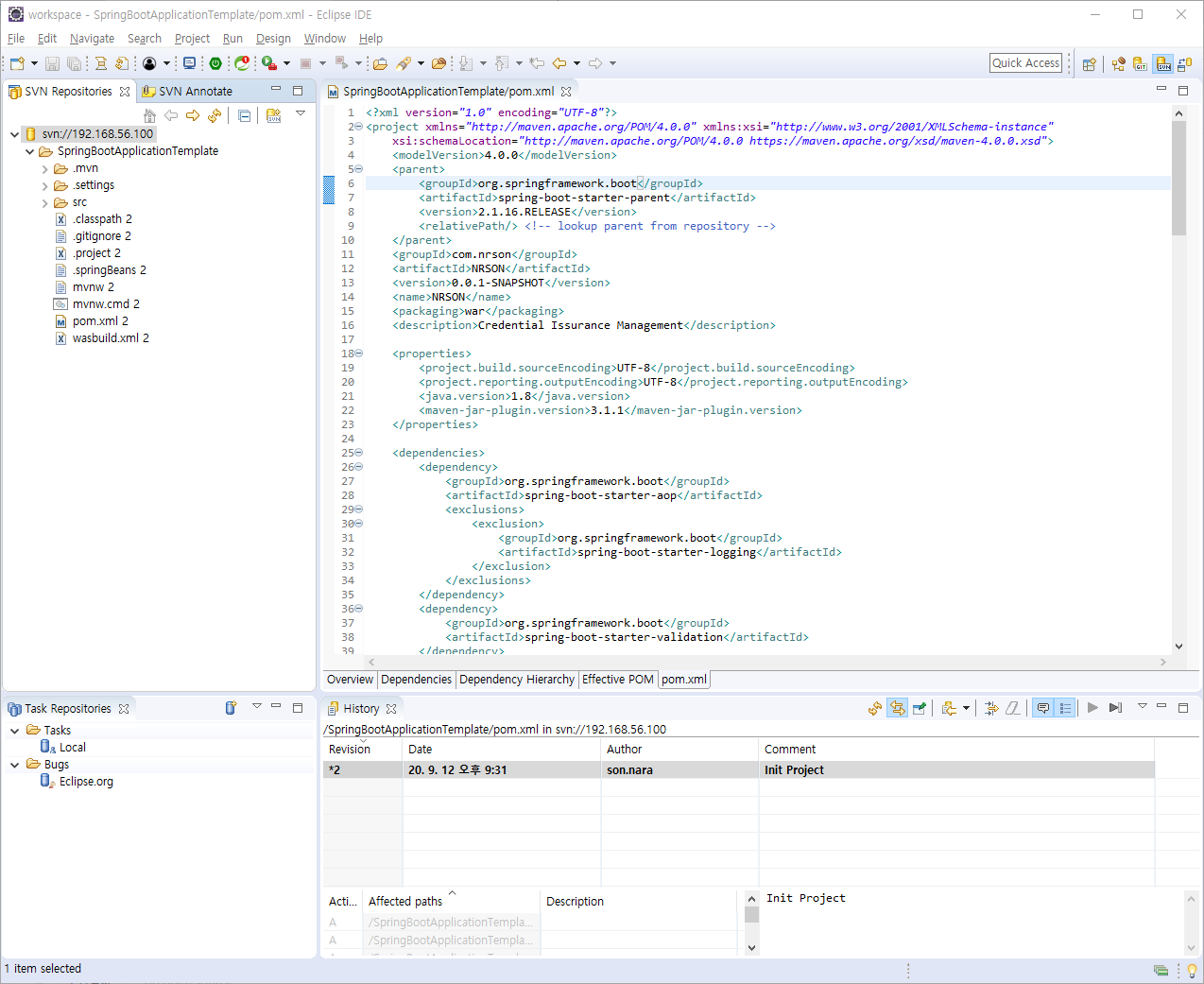Viewport: 1204px width, 984px height.
Task: Collapse the Tasks category
Action: pos(14,731)
